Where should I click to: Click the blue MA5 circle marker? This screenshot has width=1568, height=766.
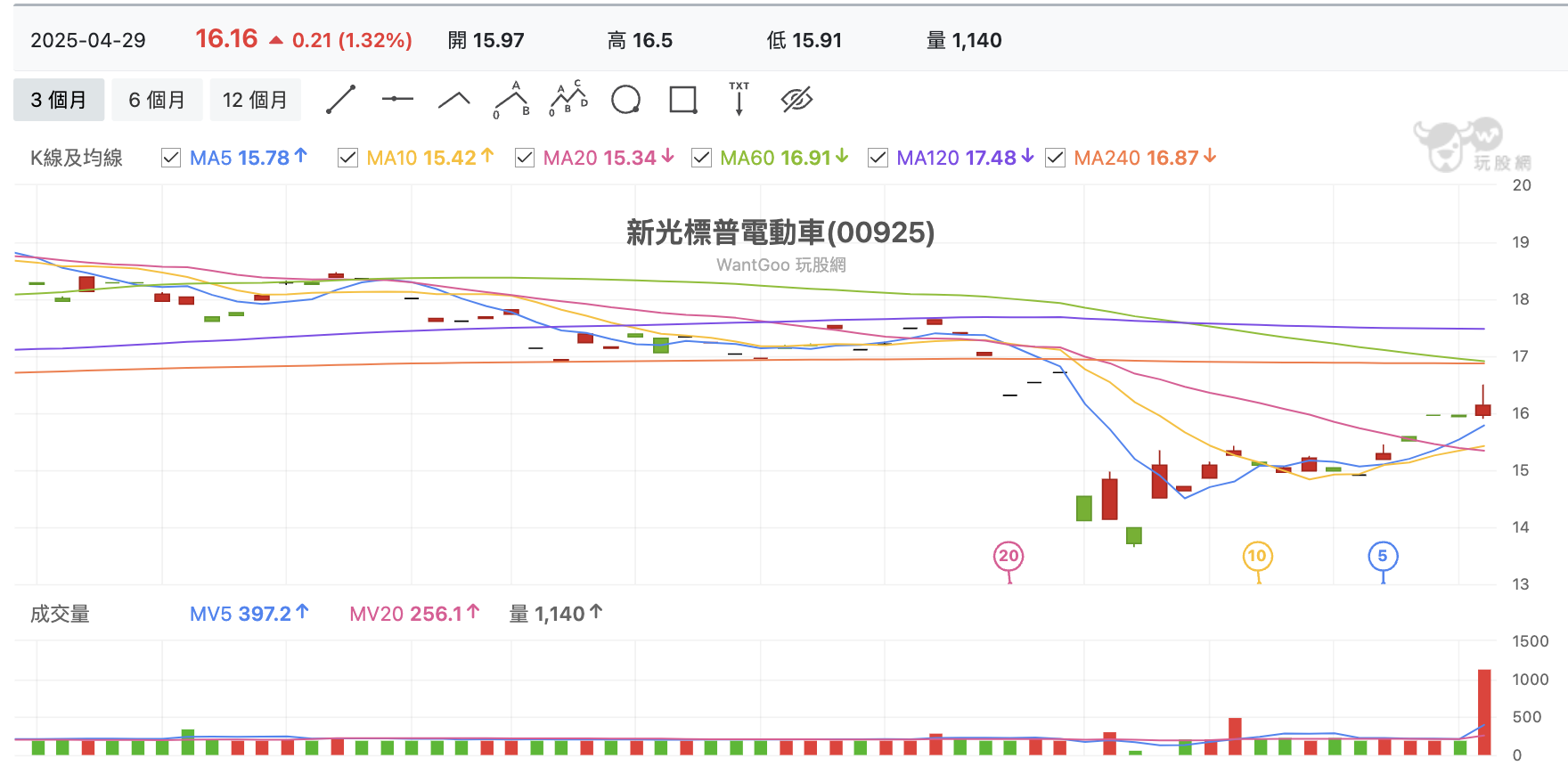click(x=1383, y=557)
